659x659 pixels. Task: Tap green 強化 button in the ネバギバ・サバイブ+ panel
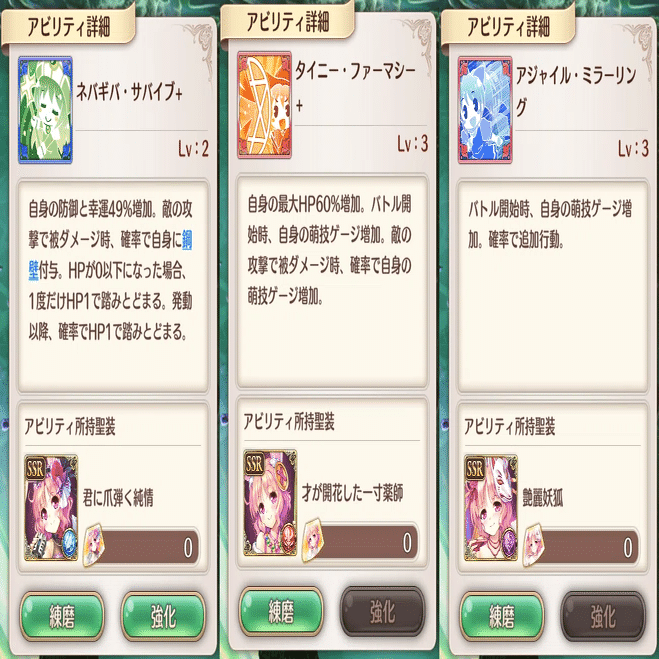163,616
